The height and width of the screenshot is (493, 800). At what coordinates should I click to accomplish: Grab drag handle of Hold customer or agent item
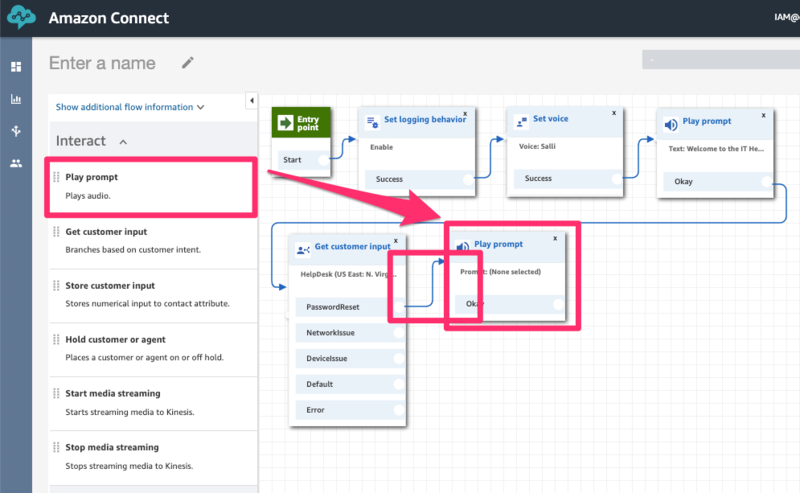tap(56, 339)
